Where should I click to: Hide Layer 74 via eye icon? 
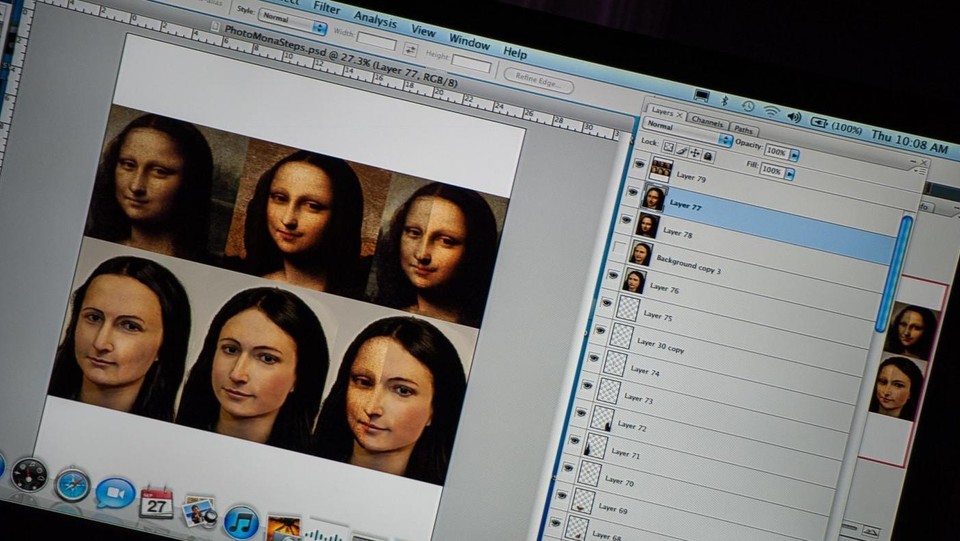pyautogui.click(x=594, y=357)
